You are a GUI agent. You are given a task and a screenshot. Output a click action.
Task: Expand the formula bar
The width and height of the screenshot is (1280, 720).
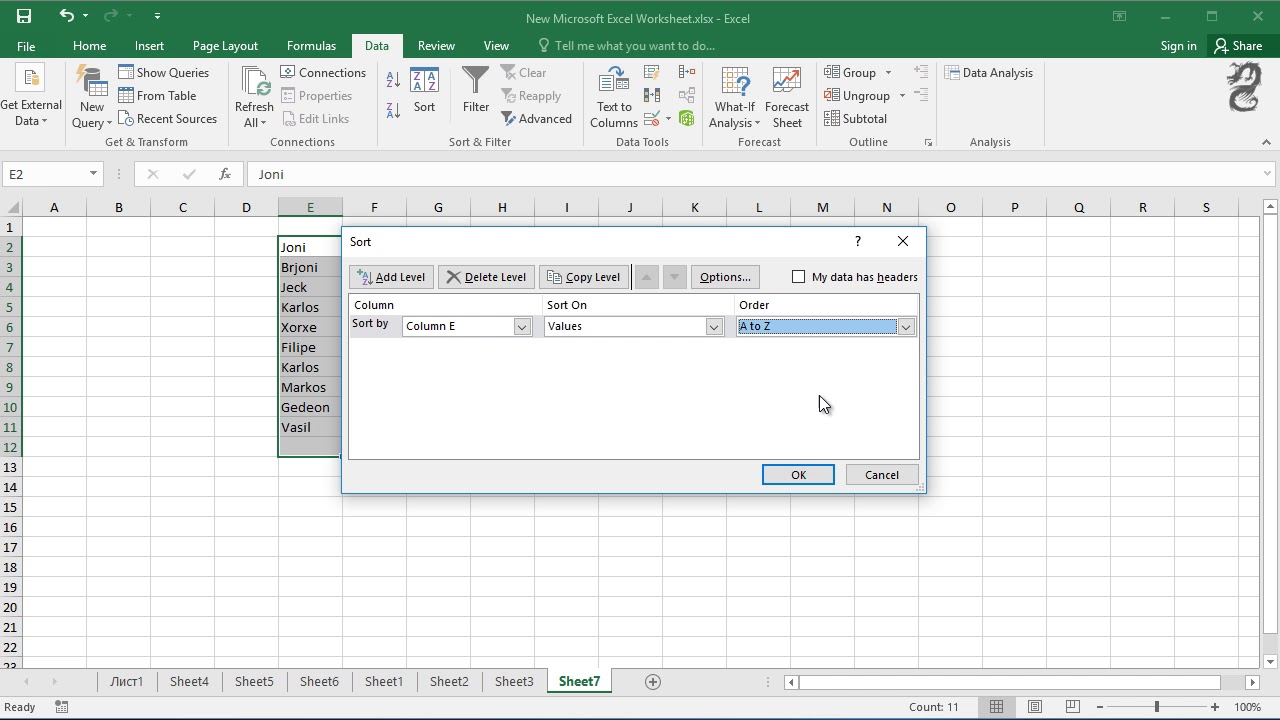tap(1268, 174)
